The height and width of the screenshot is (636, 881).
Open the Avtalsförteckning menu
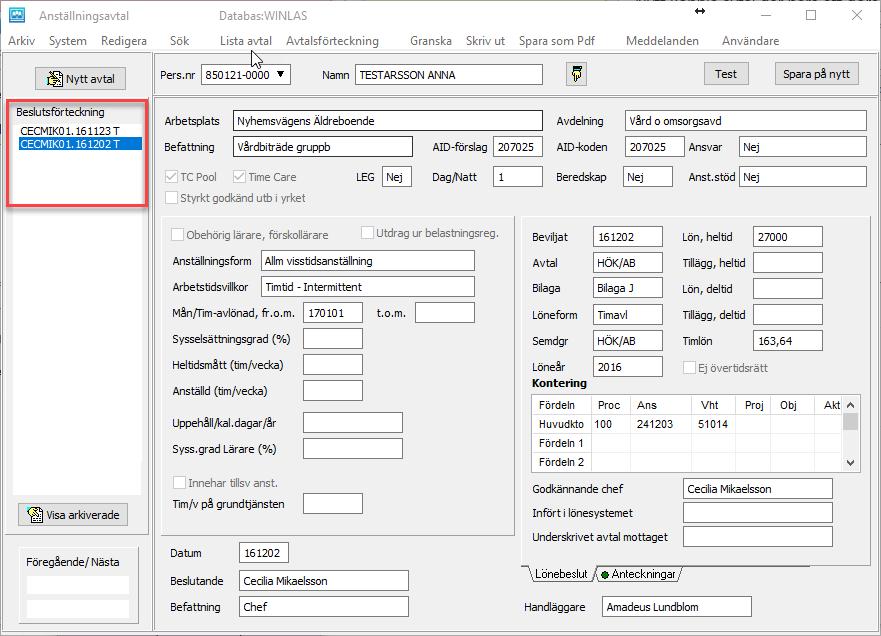click(x=332, y=41)
